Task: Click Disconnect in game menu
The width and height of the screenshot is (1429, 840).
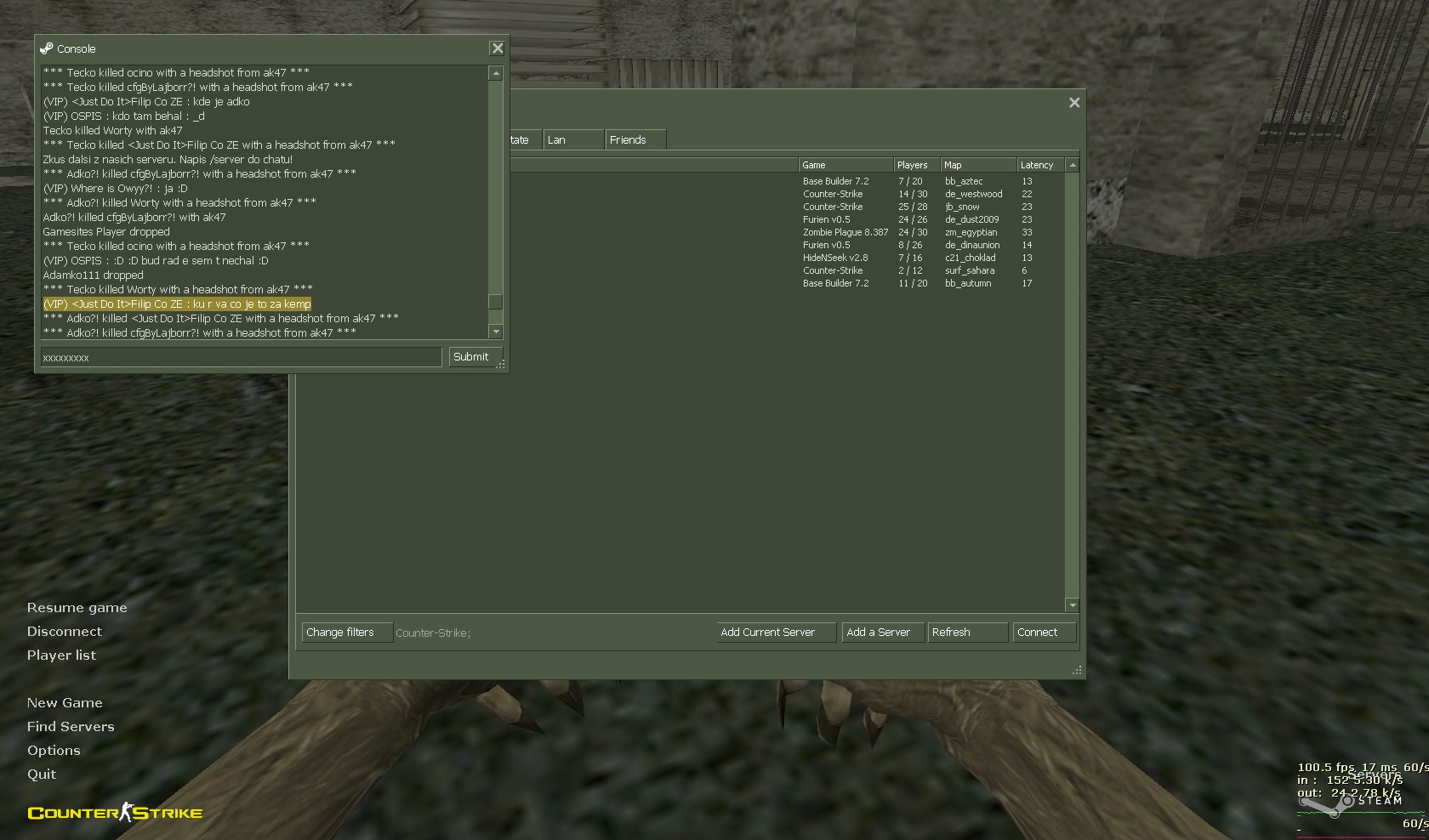Action: [65, 632]
